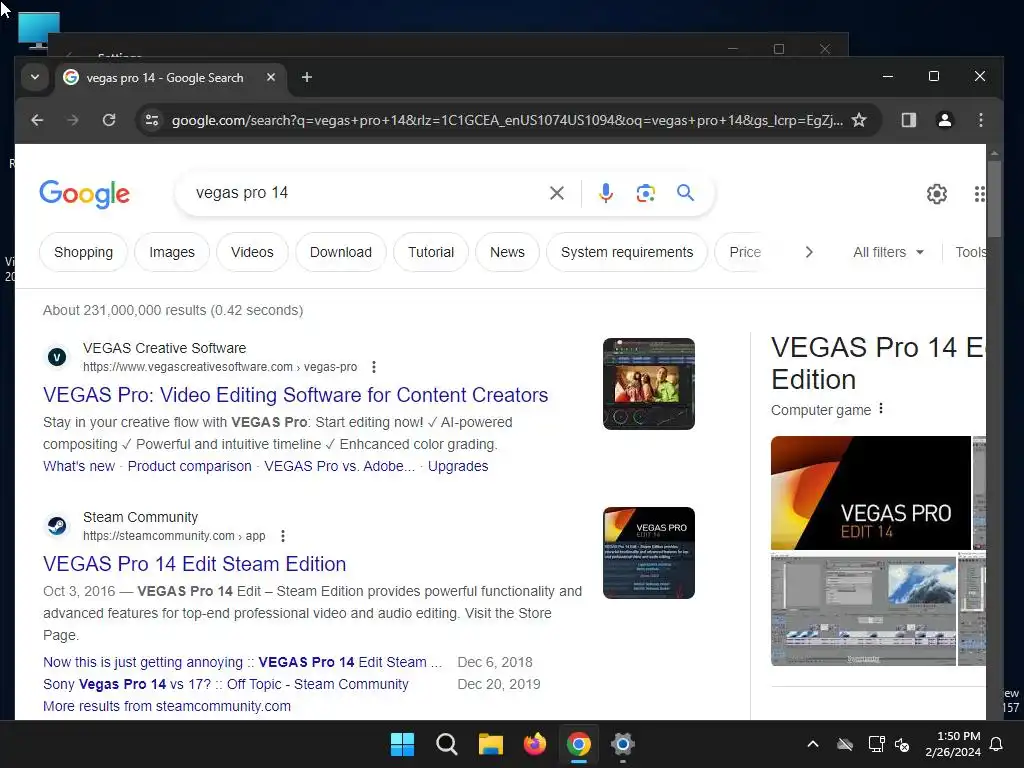Select the Shopping filter chip
Image resolution: width=1024 pixels, height=768 pixels.
tap(84, 252)
